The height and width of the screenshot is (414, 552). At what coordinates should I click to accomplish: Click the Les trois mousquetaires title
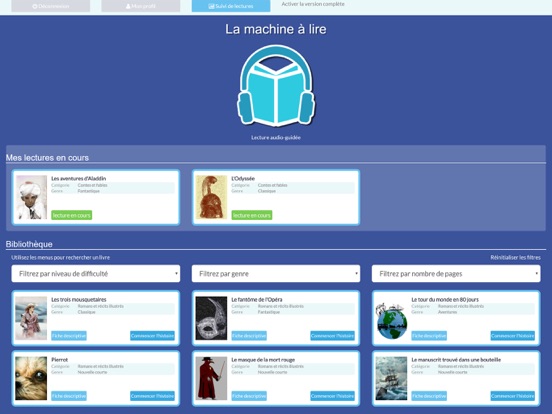click(79, 300)
